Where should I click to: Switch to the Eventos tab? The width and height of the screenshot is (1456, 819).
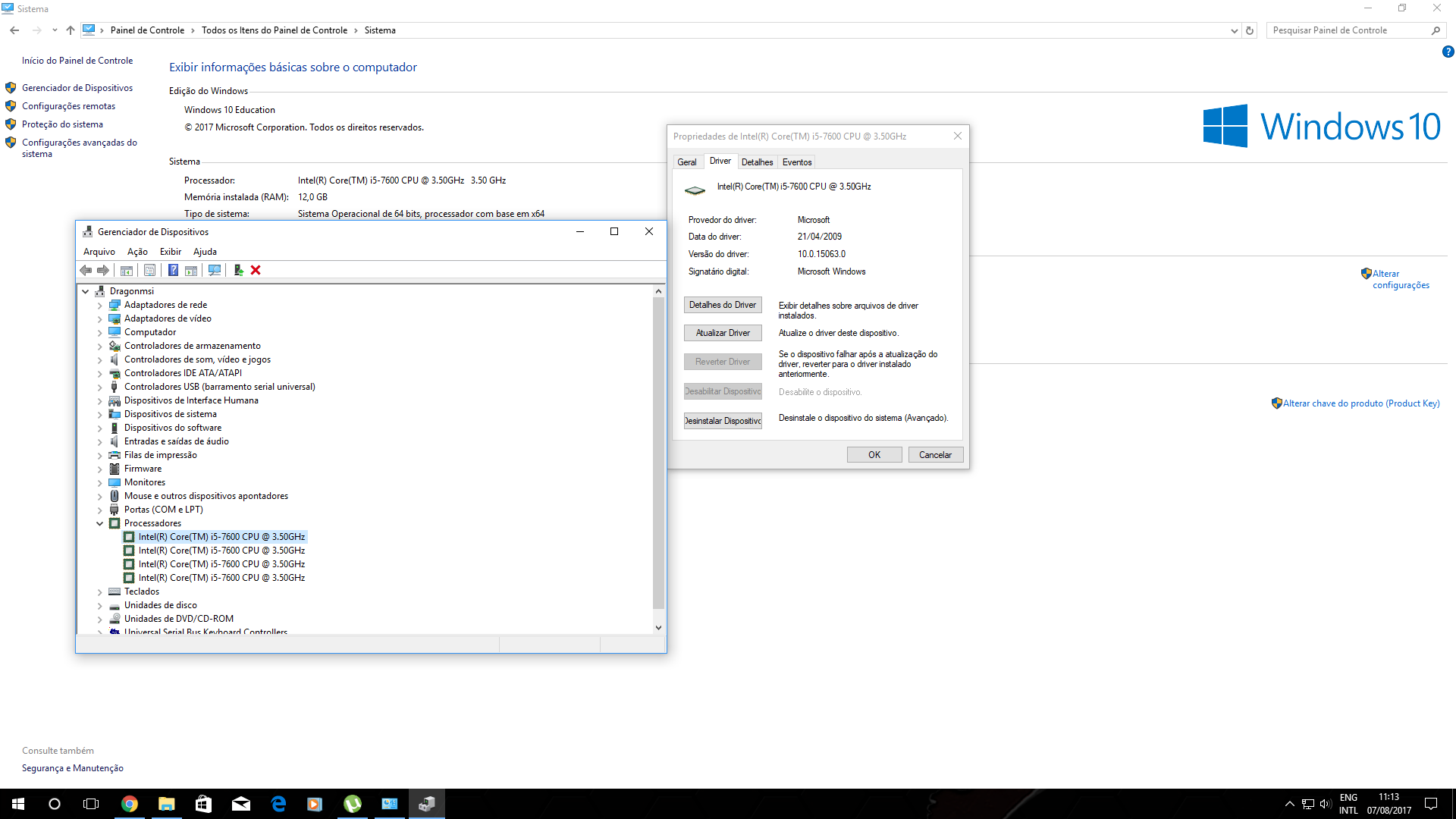pyautogui.click(x=797, y=162)
